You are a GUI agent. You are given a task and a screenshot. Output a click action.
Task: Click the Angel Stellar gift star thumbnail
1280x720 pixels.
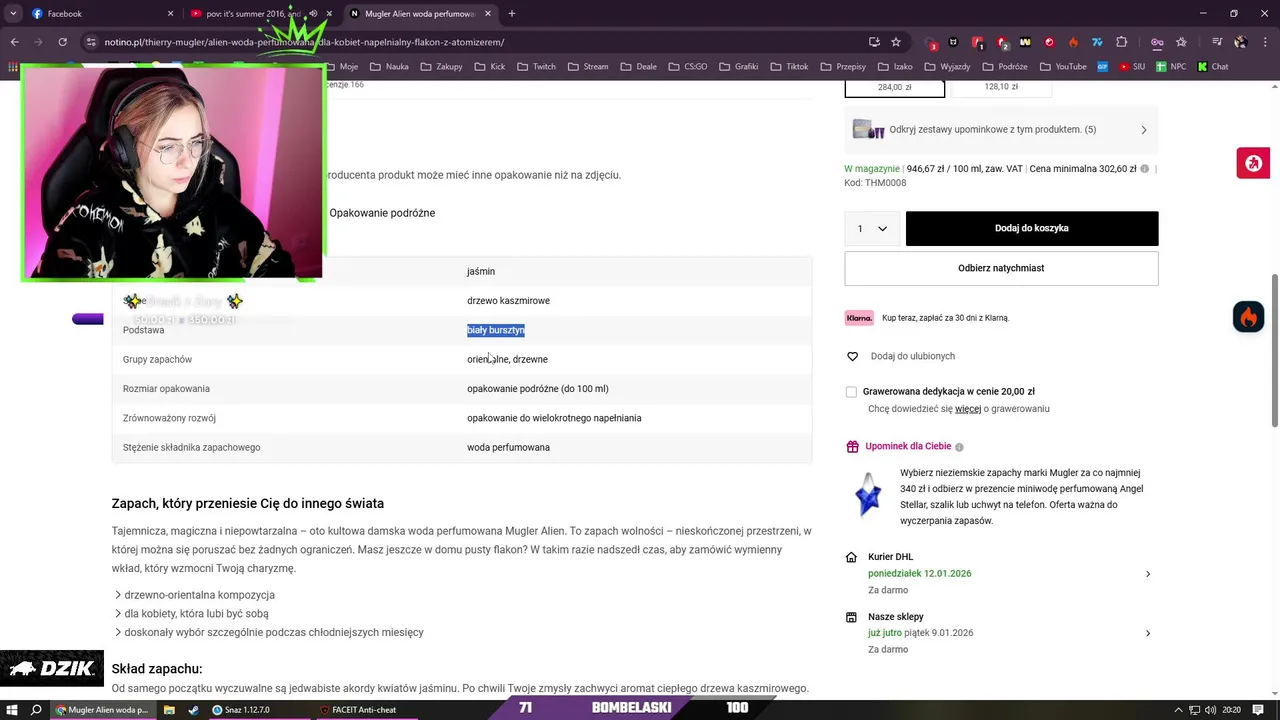pos(868,496)
